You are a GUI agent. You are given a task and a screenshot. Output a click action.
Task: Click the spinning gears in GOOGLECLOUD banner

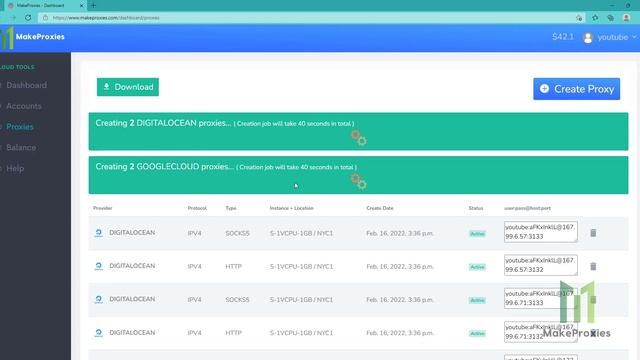359,182
